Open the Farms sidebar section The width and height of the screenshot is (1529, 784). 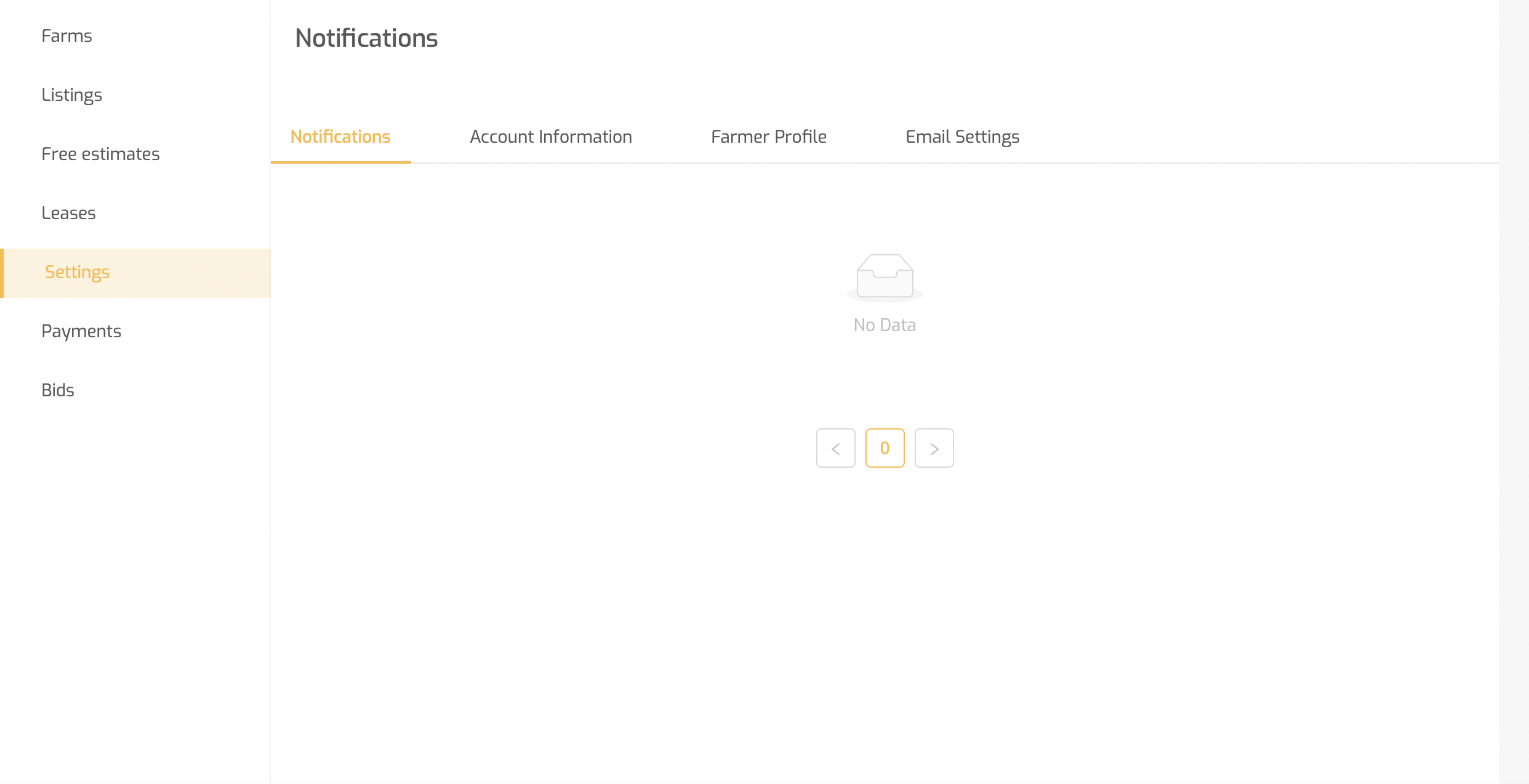pyautogui.click(x=66, y=36)
